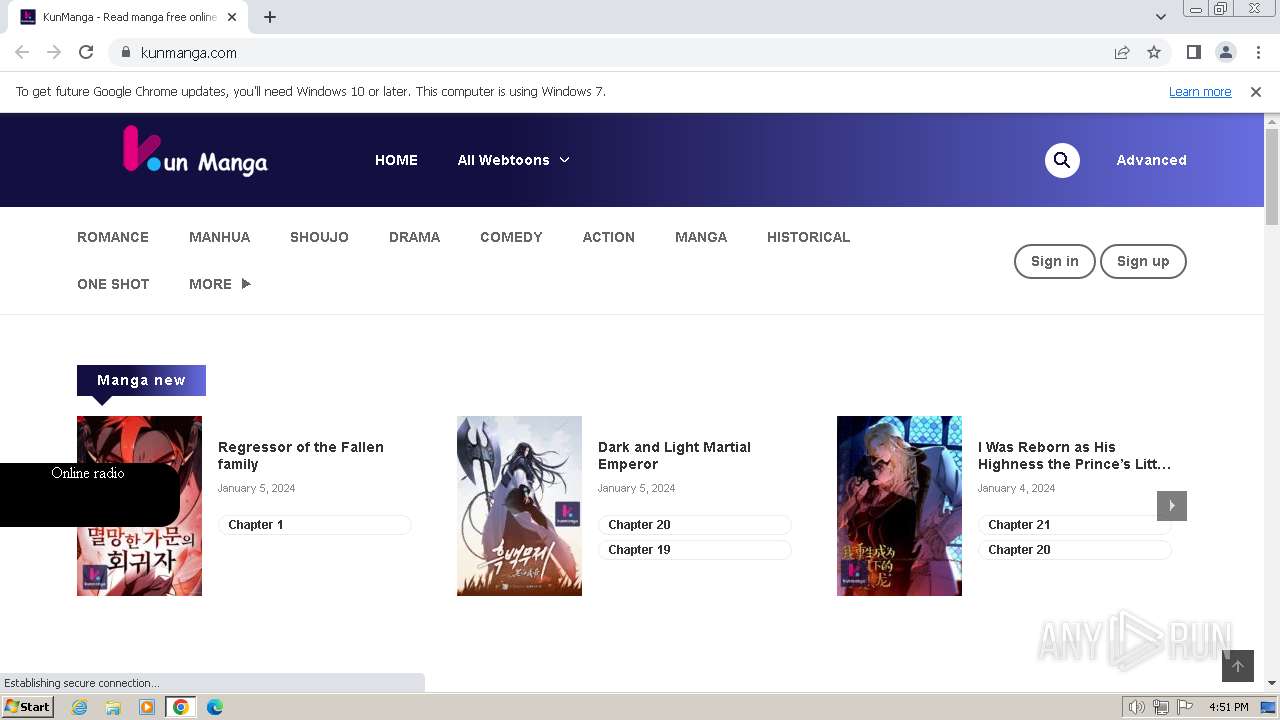
Task: Bookmark this page with the star icon
Action: [x=1154, y=52]
